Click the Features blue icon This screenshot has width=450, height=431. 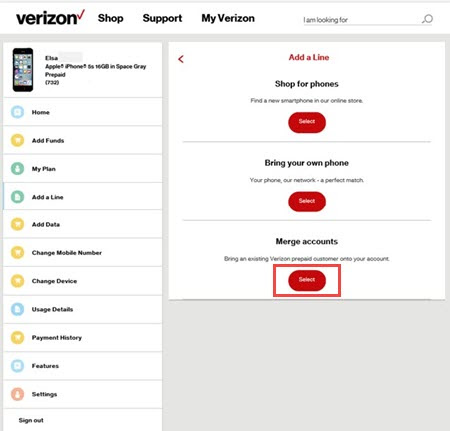[17, 366]
